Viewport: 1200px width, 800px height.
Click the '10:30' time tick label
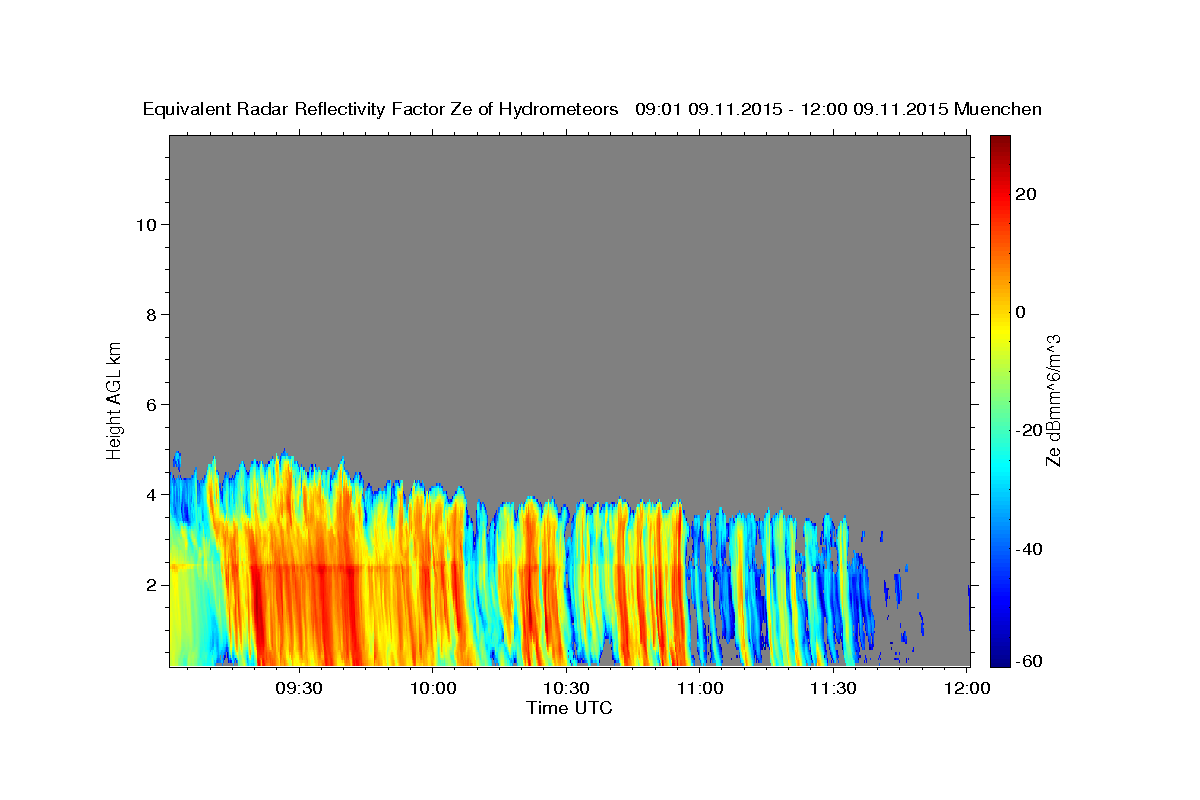566,688
